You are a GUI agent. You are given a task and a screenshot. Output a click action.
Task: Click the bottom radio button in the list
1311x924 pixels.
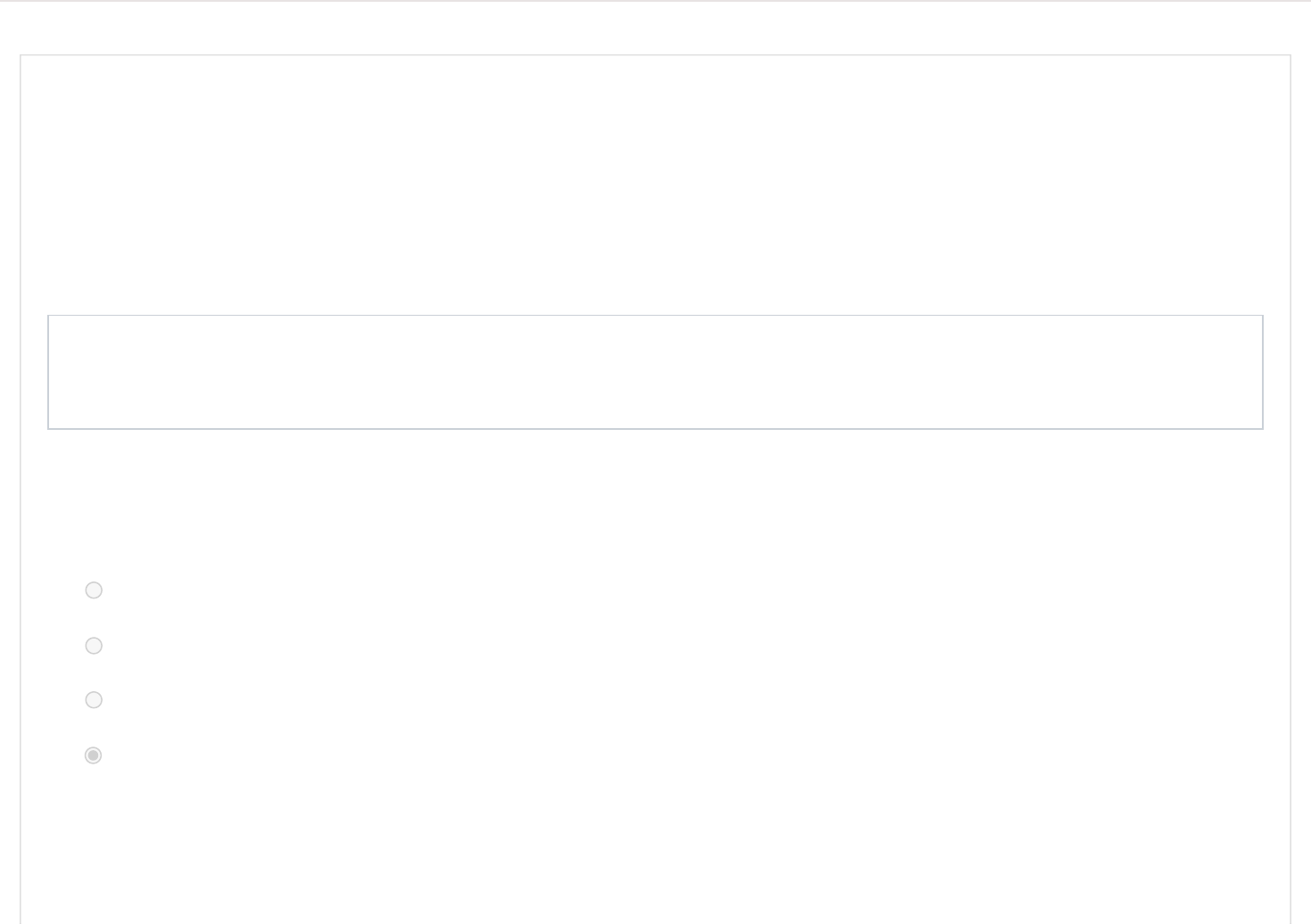pyautogui.click(x=94, y=755)
